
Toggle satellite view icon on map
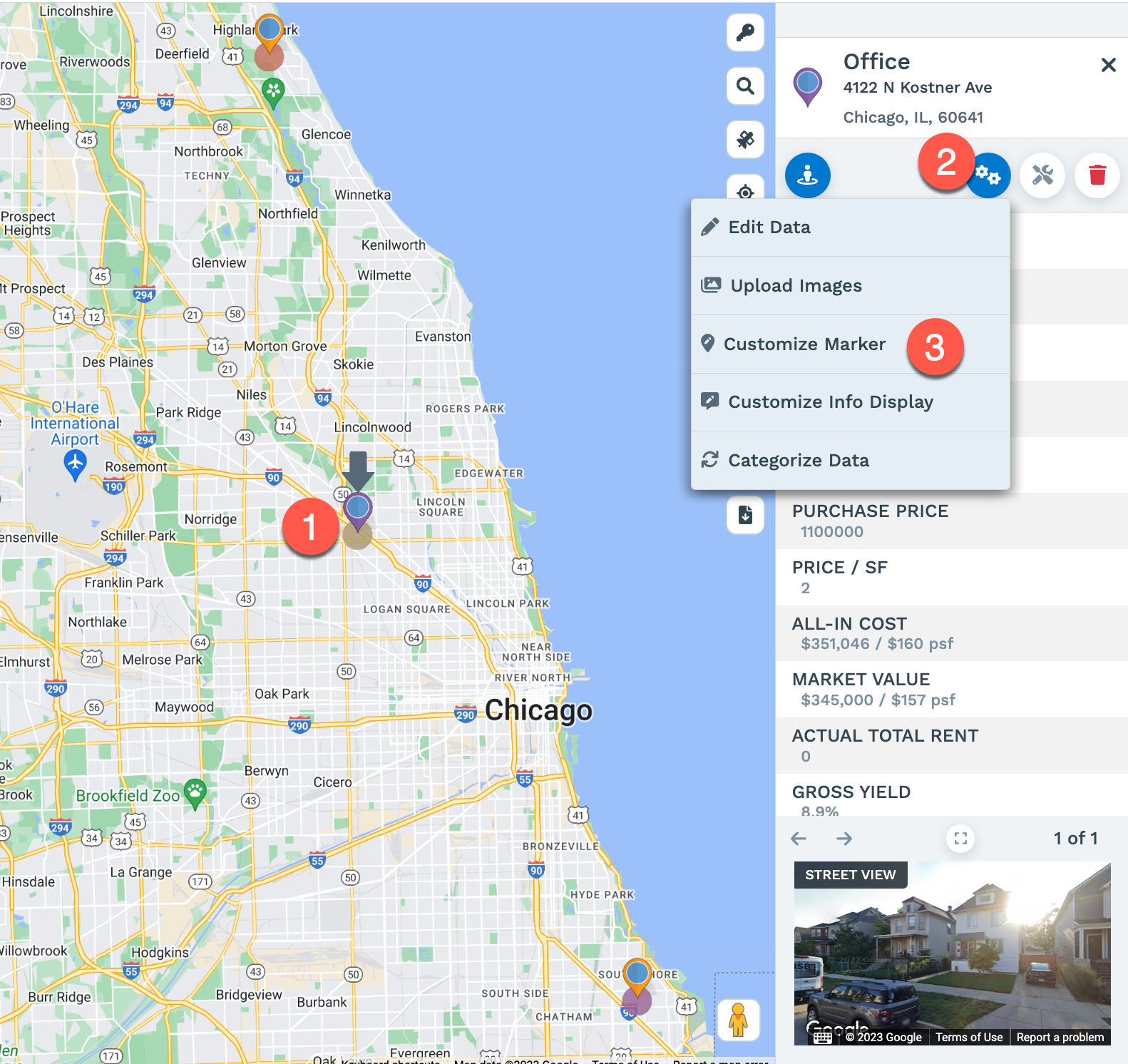(x=745, y=139)
